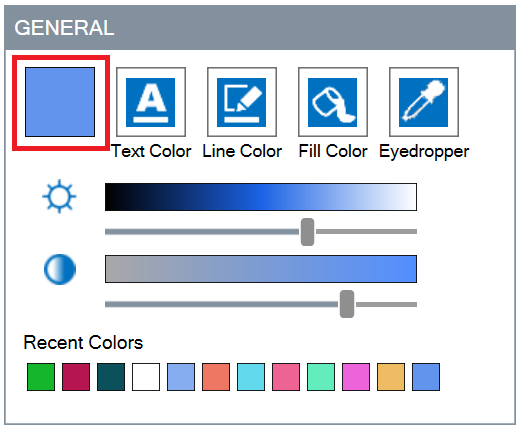Select the magenta recent color swatch
The image size is (520, 430).
click(x=356, y=377)
